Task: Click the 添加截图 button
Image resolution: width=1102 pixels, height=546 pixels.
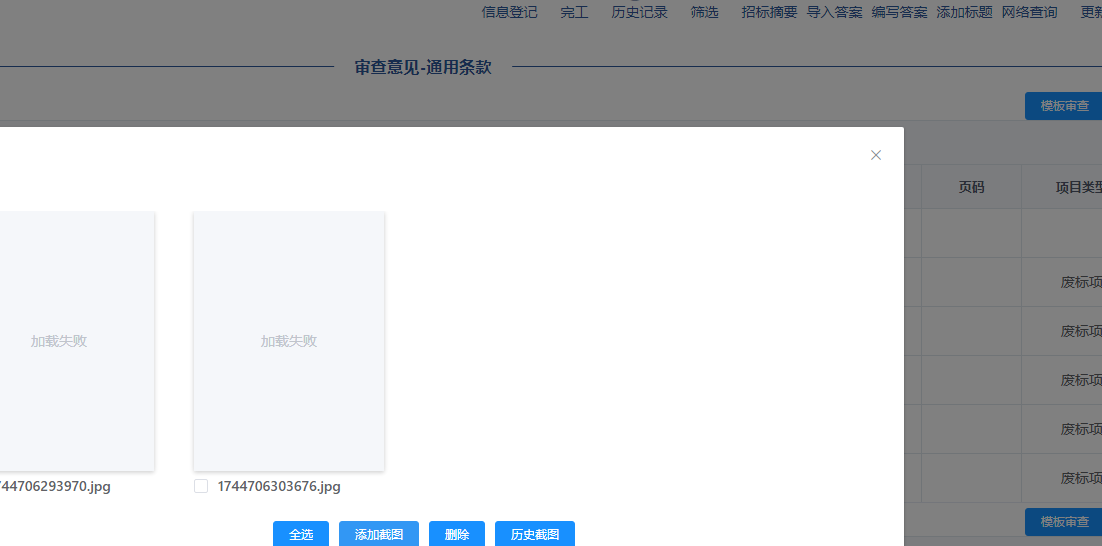Action: pyautogui.click(x=379, y=534)
